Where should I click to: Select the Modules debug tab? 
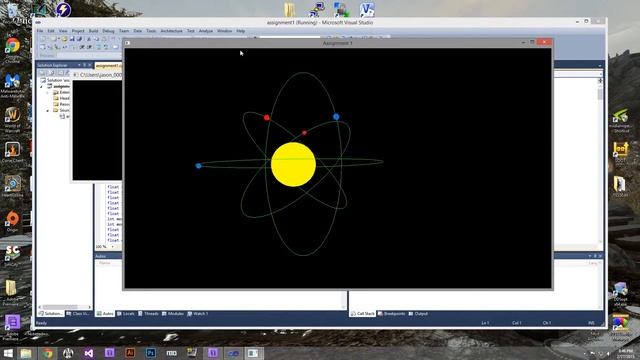[173, 313]
